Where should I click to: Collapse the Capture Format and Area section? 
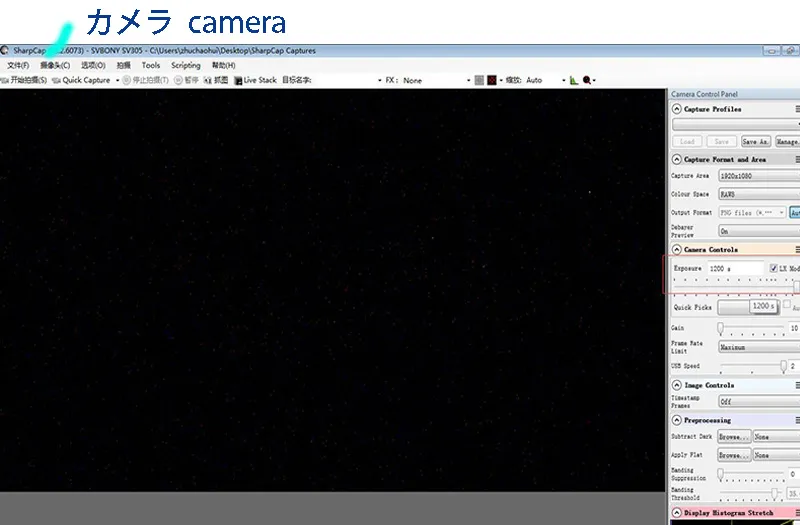coord(677,159)
